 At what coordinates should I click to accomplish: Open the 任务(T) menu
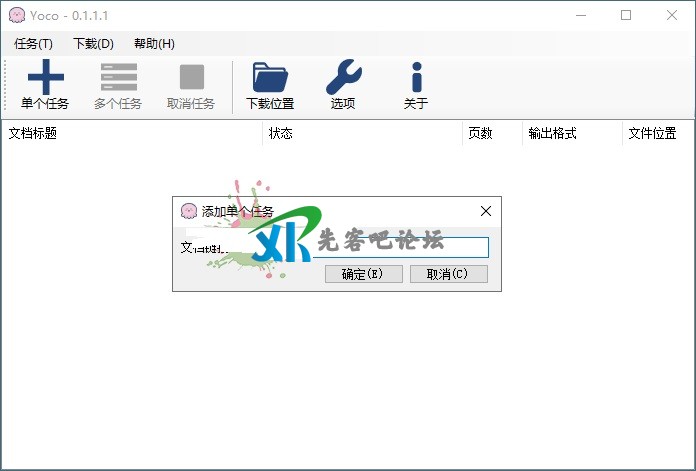(34, 44)
